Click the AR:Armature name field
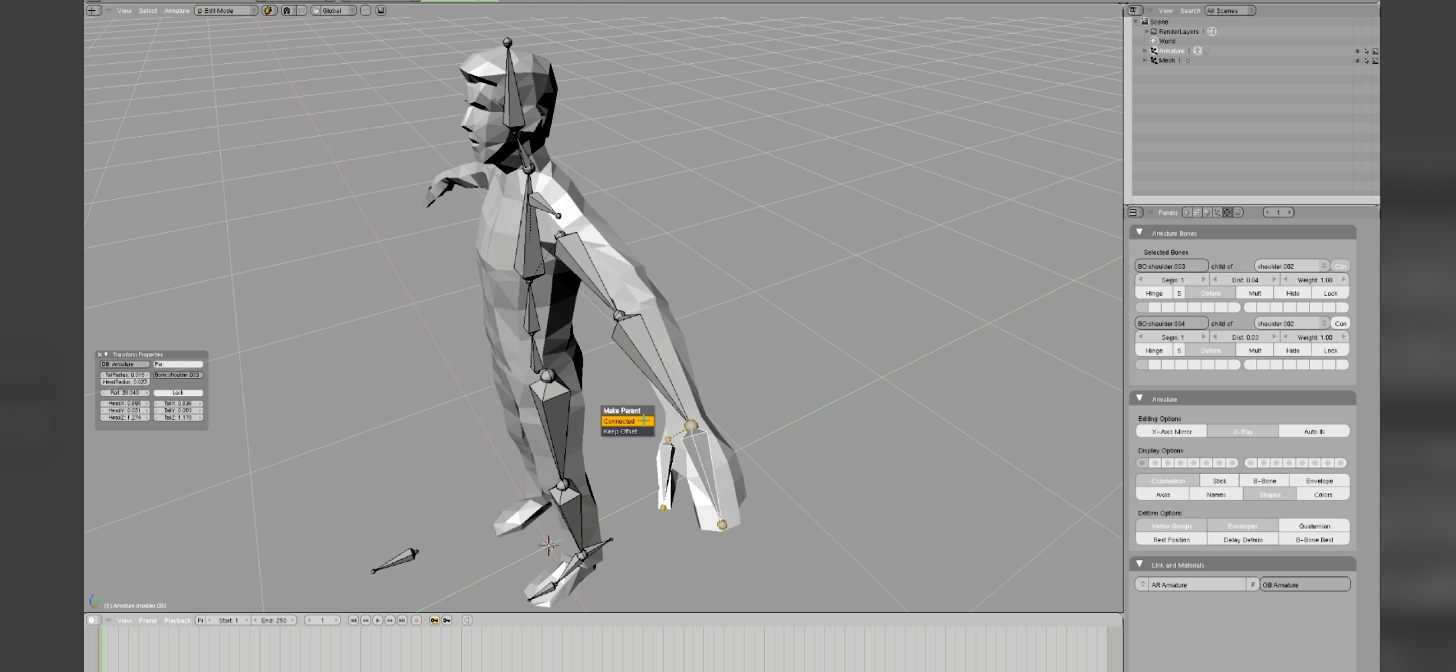Viewport: 1456px width, 672px height. point(1196,584)
